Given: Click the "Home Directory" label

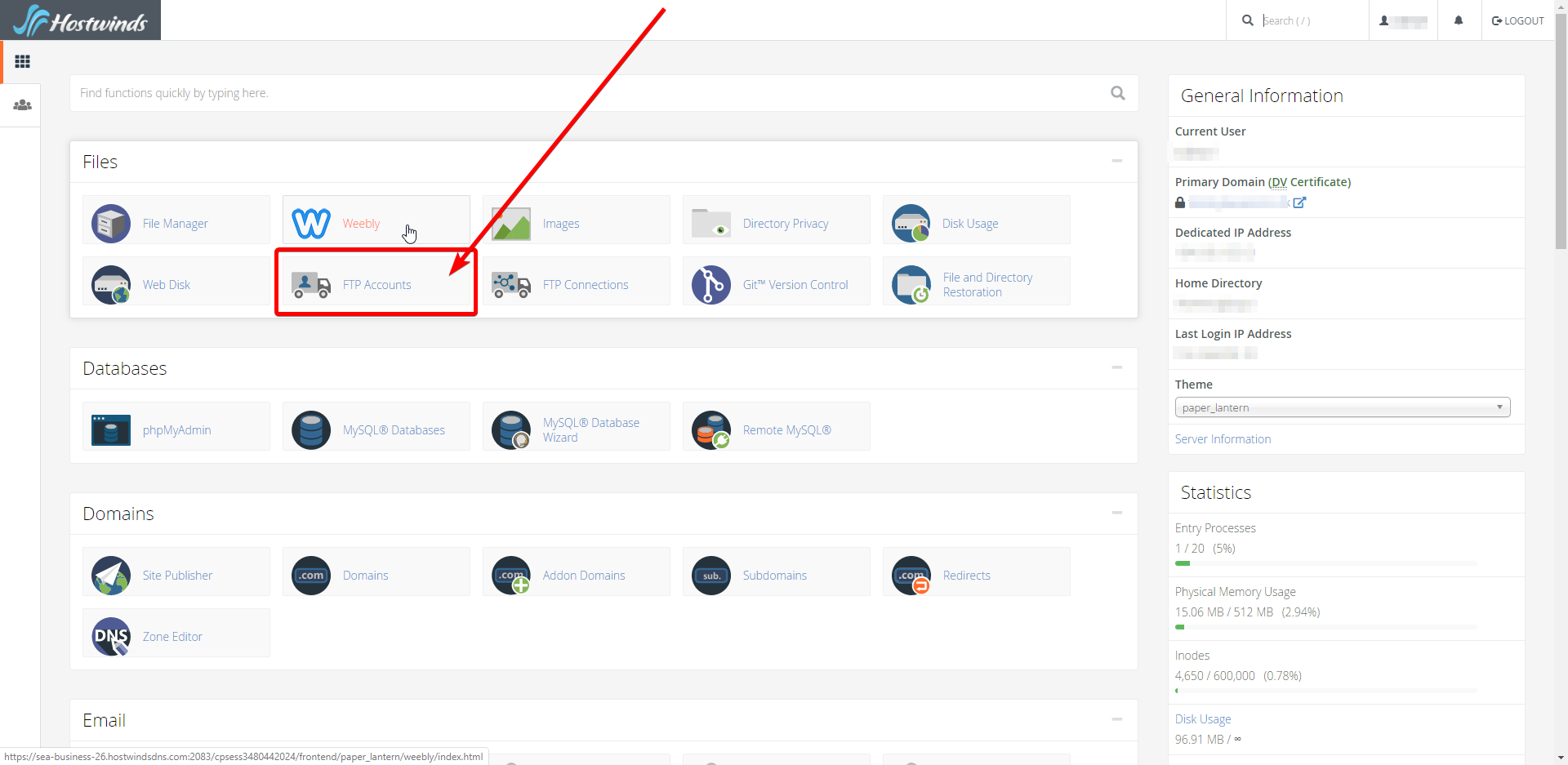Looking at the screenshot, I should [1218, 283].
